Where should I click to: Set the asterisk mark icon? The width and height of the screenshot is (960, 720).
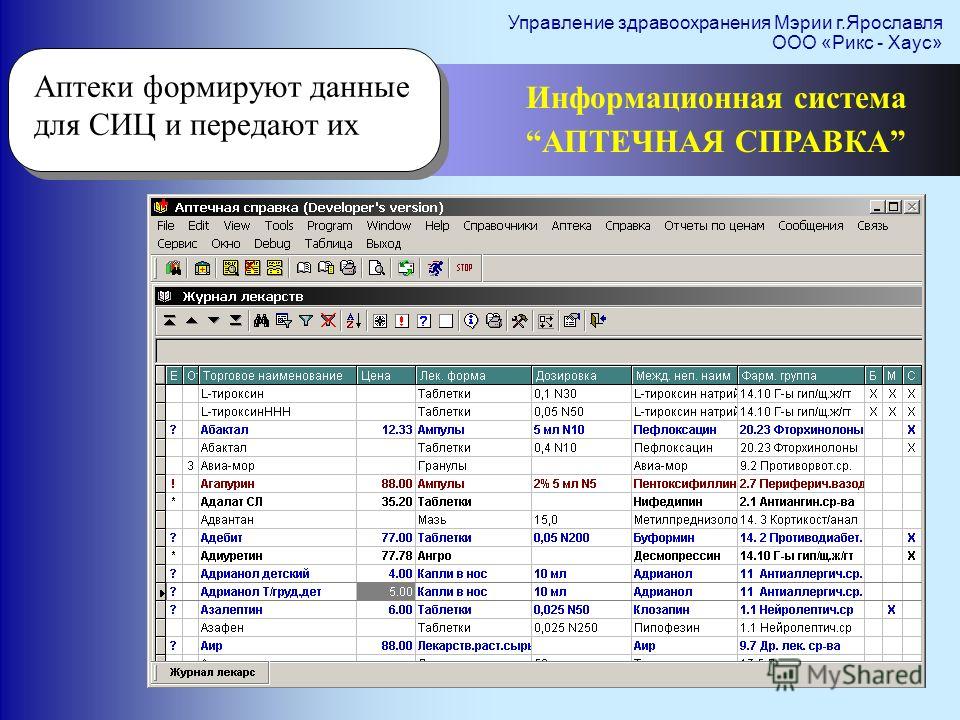click(380, 321)
